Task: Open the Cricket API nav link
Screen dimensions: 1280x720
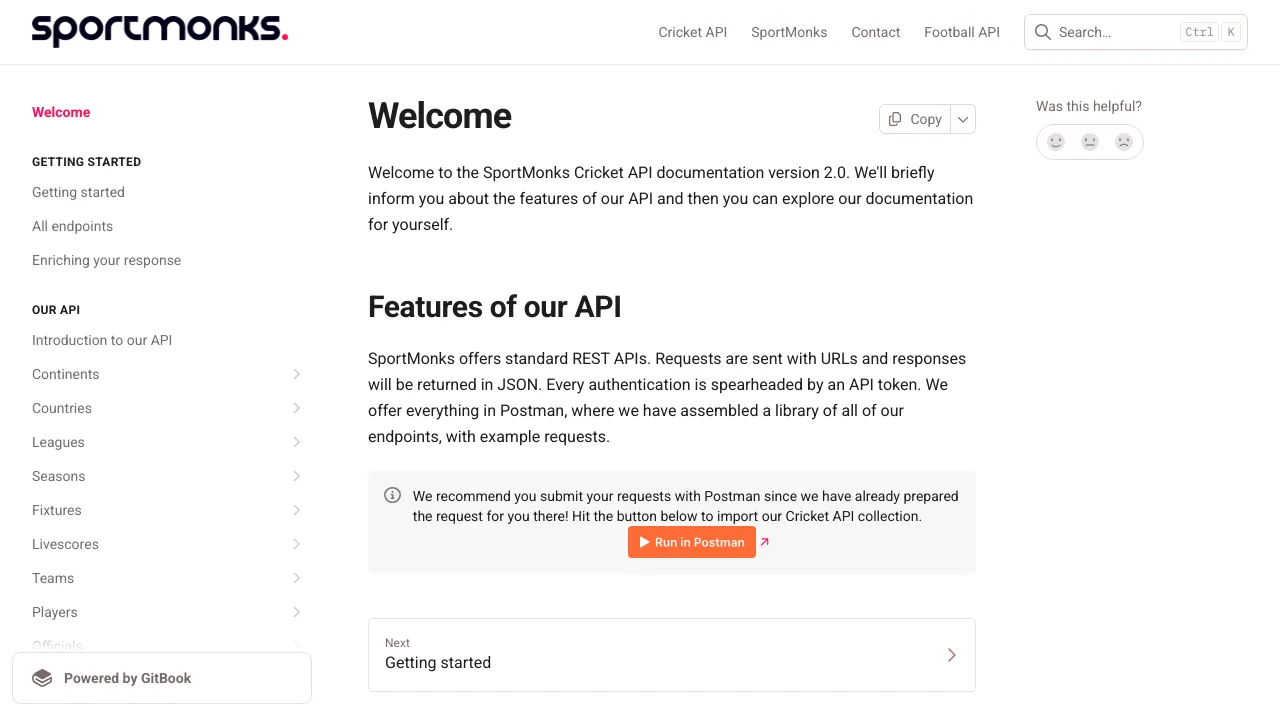Action: [x=693, y=32]
